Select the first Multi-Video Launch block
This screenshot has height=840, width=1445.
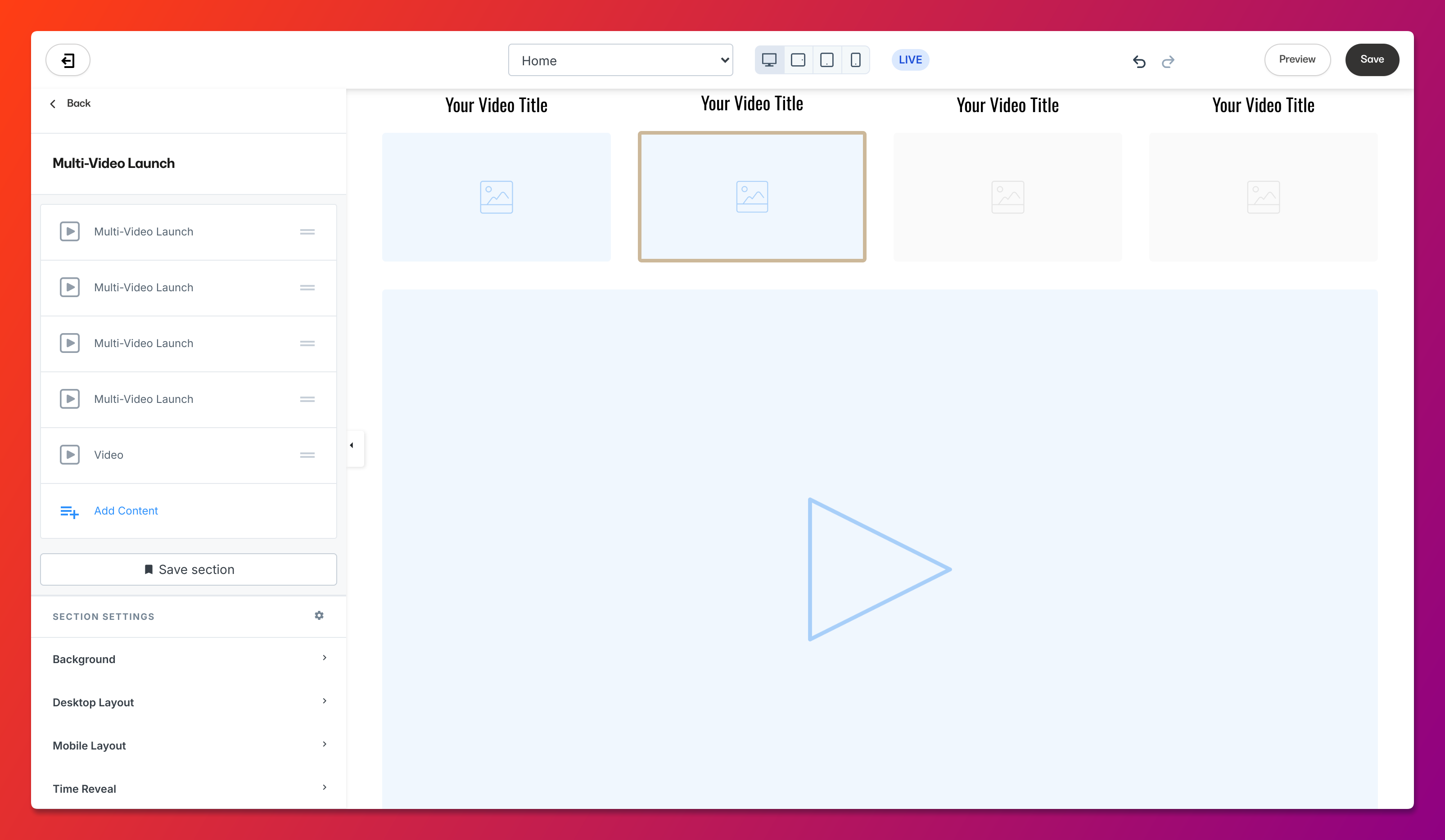[x=188, y=232]
